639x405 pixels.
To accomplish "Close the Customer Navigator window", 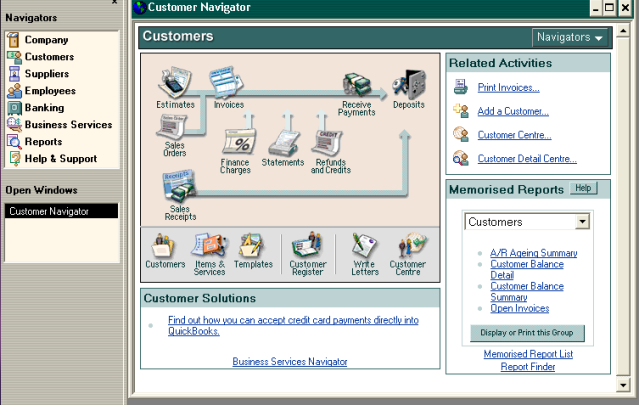I will 625,8.
